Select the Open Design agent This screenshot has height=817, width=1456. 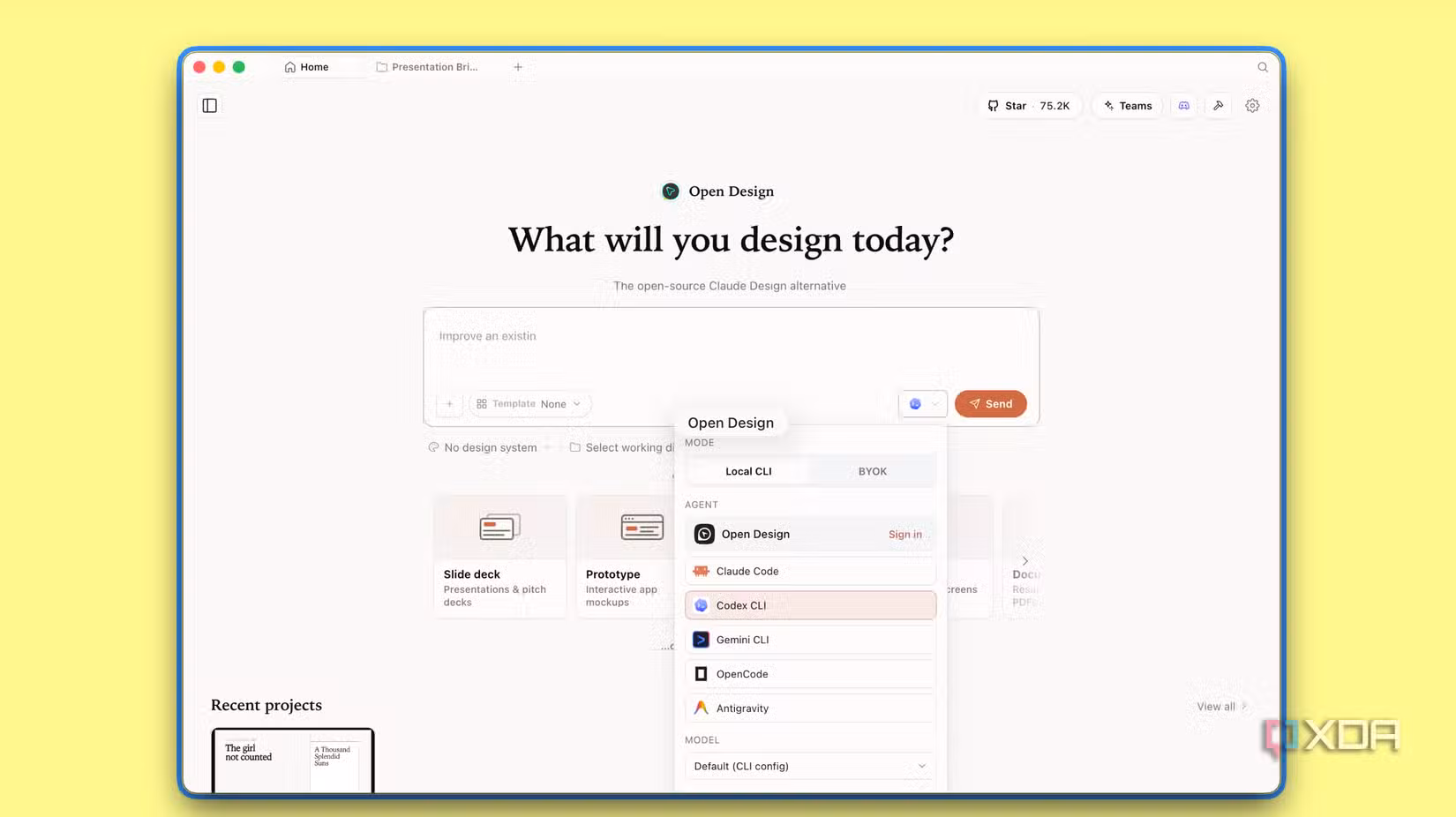click(809, 534)
